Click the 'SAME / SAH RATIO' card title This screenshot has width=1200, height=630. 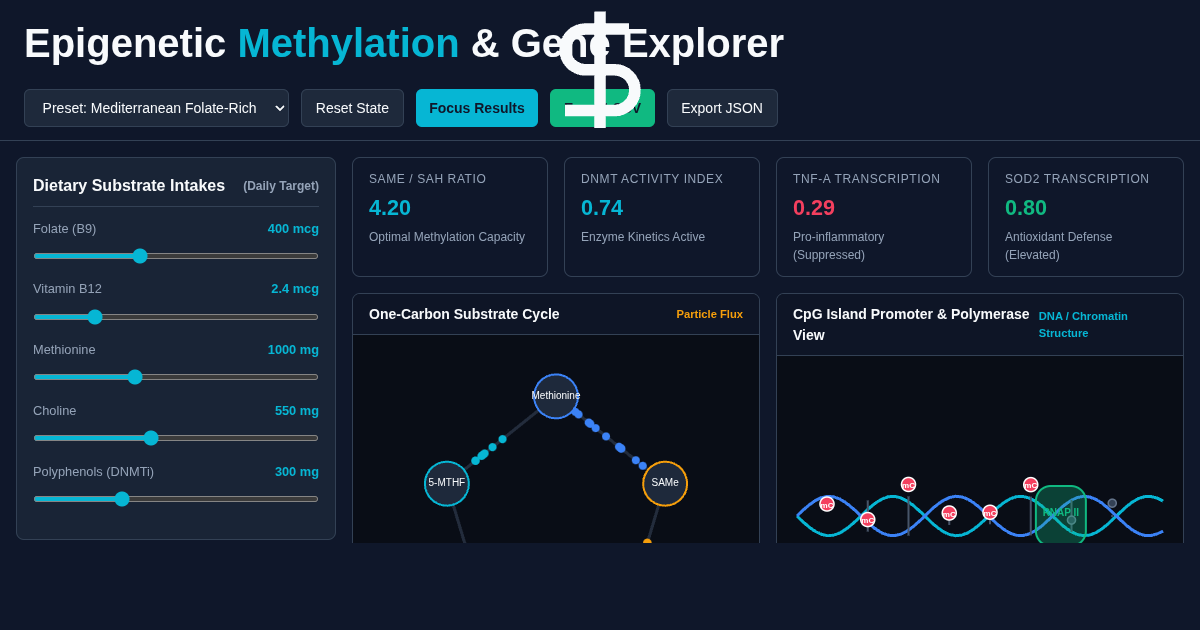(428, 179)
